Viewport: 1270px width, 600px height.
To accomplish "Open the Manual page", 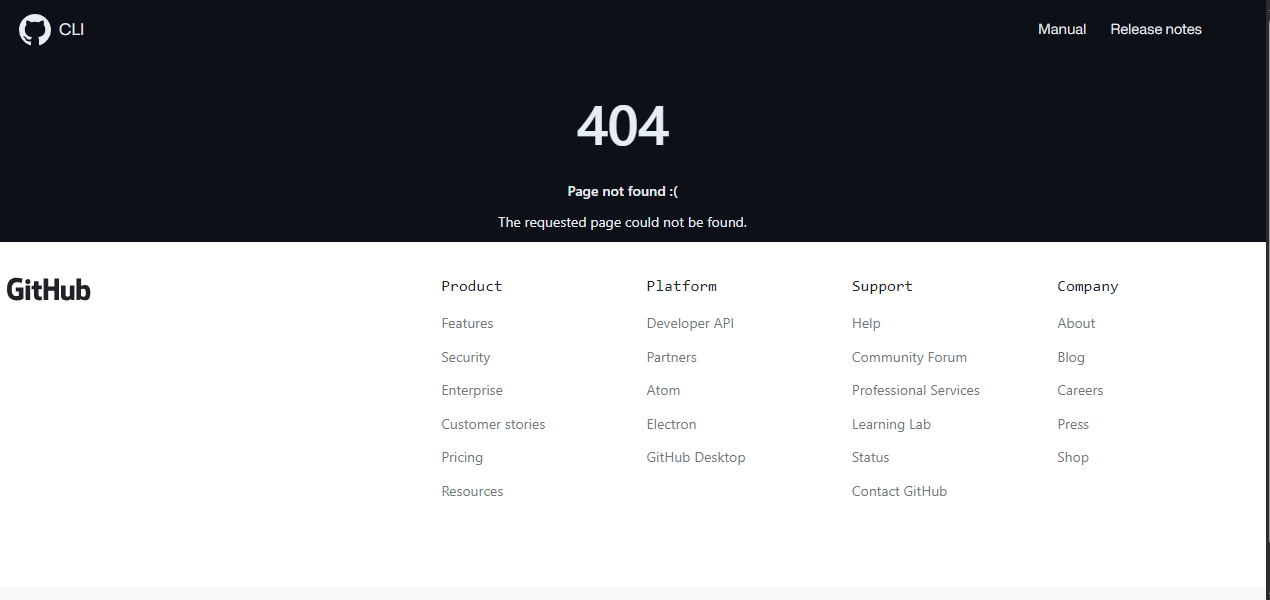I will 1061,29.
